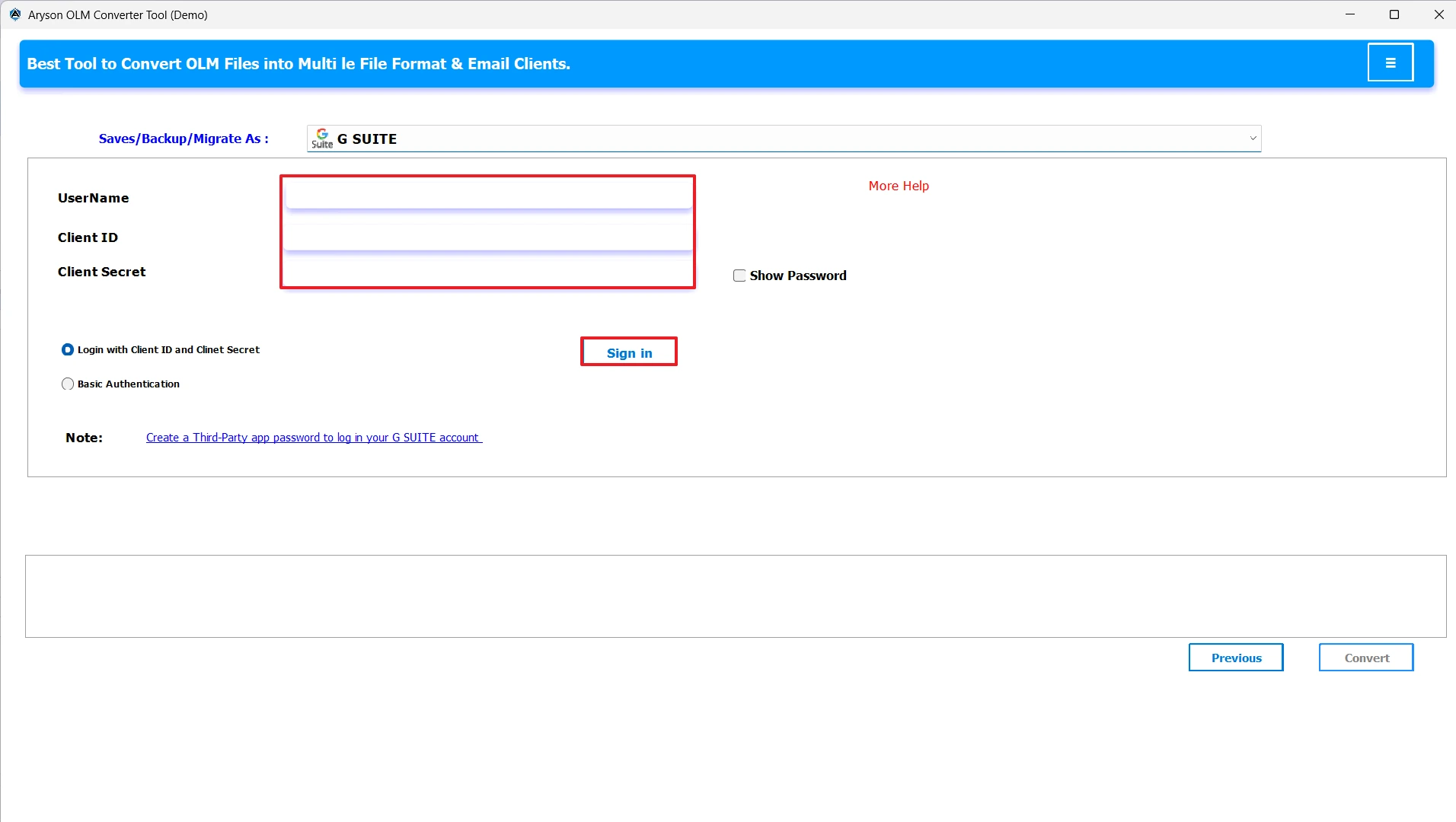
Task: Click the Convert button
Action: (x=1365, y=657)
